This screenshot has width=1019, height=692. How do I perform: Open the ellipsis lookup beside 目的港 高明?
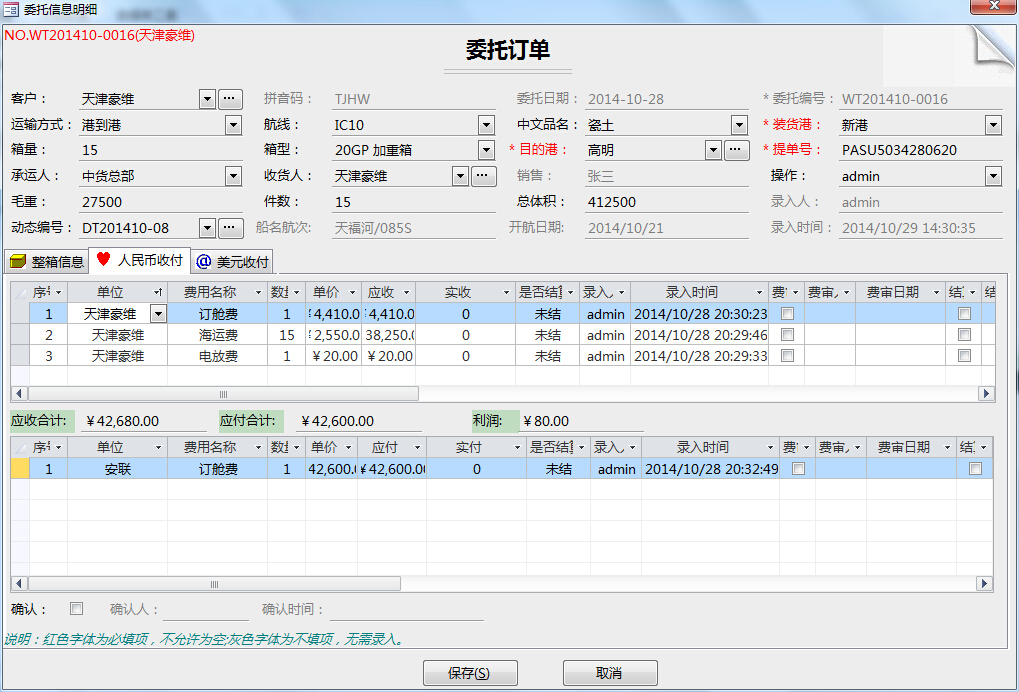pos(735,150)
